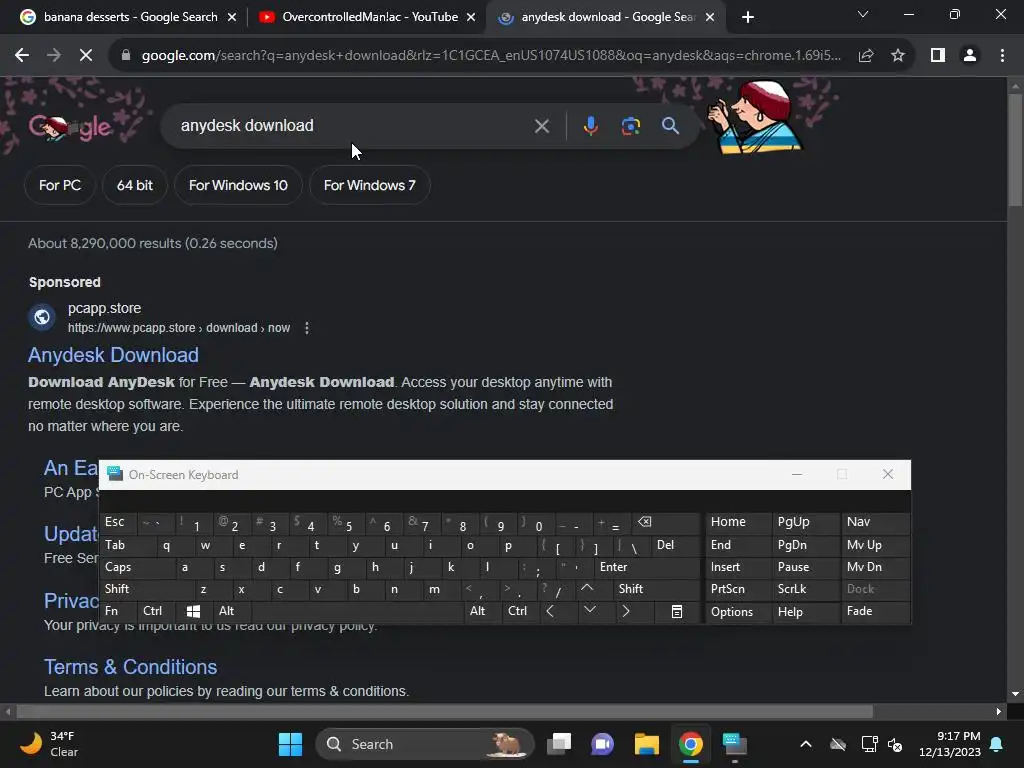1024x768 pixels.
Task: Open On-Screen Keyboard Options
Action: click(738, 611)
